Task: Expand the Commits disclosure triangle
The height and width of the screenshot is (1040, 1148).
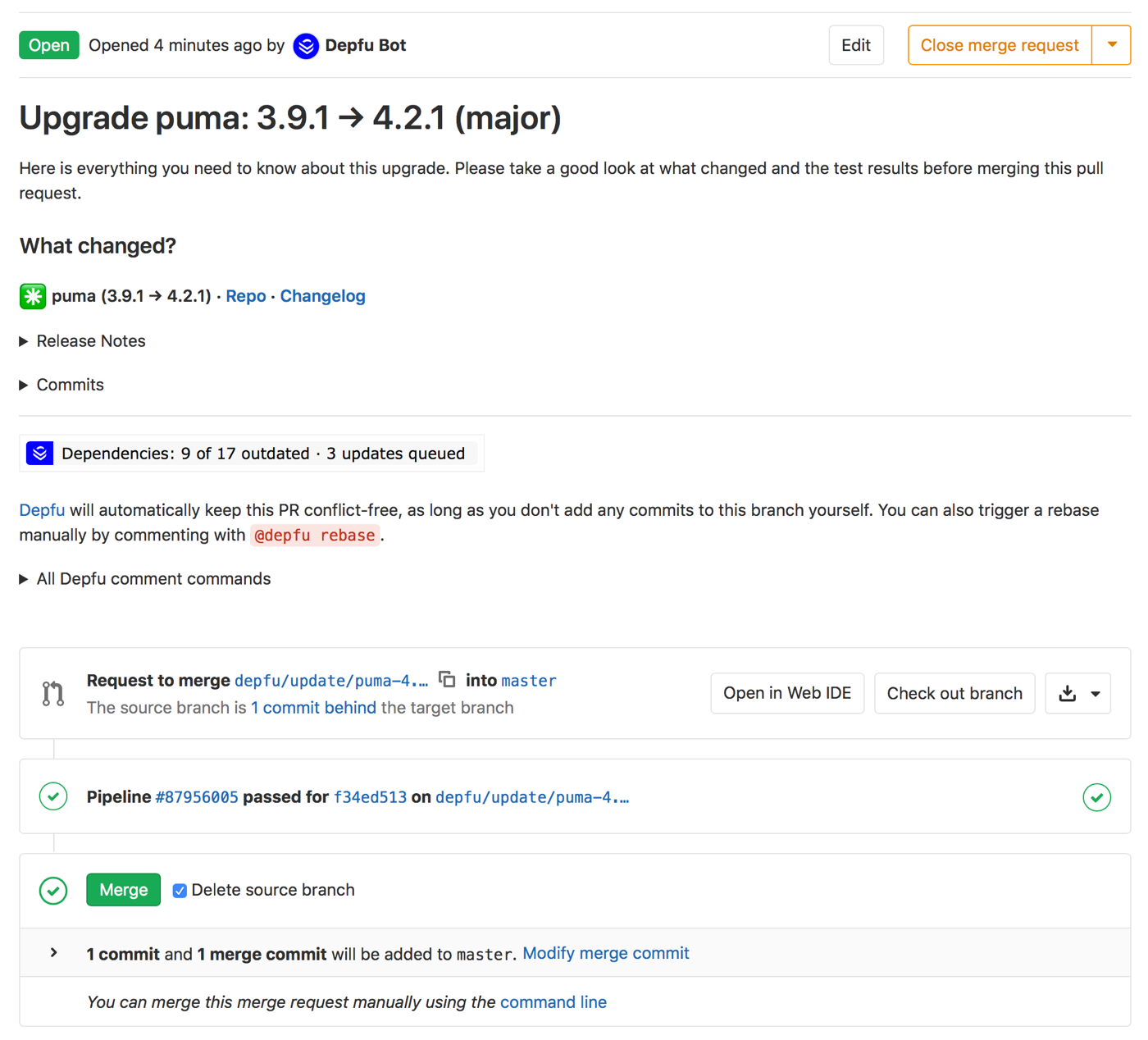Action: (24, 385)
